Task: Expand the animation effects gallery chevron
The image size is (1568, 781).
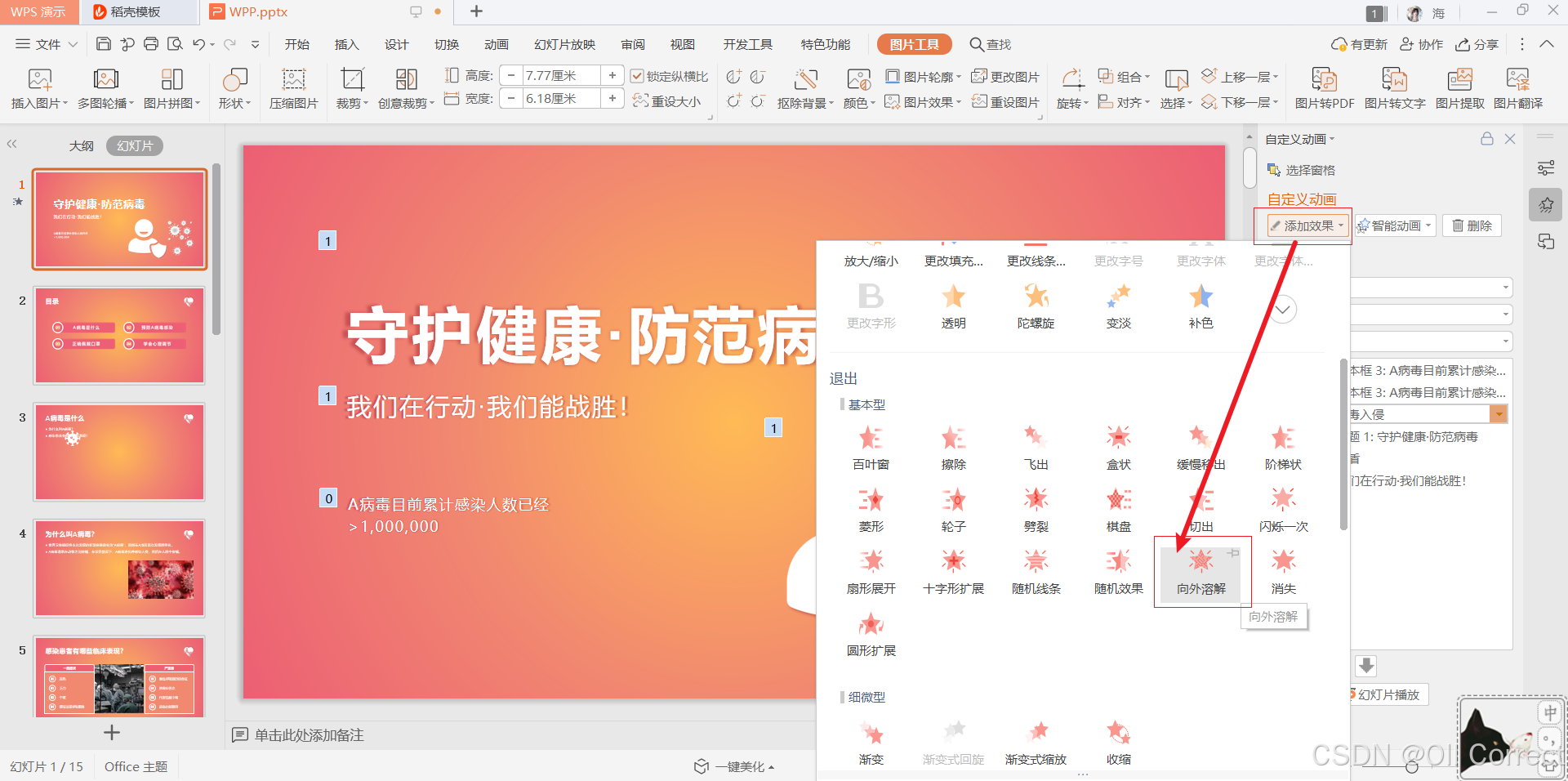Action: (1282, 310)
